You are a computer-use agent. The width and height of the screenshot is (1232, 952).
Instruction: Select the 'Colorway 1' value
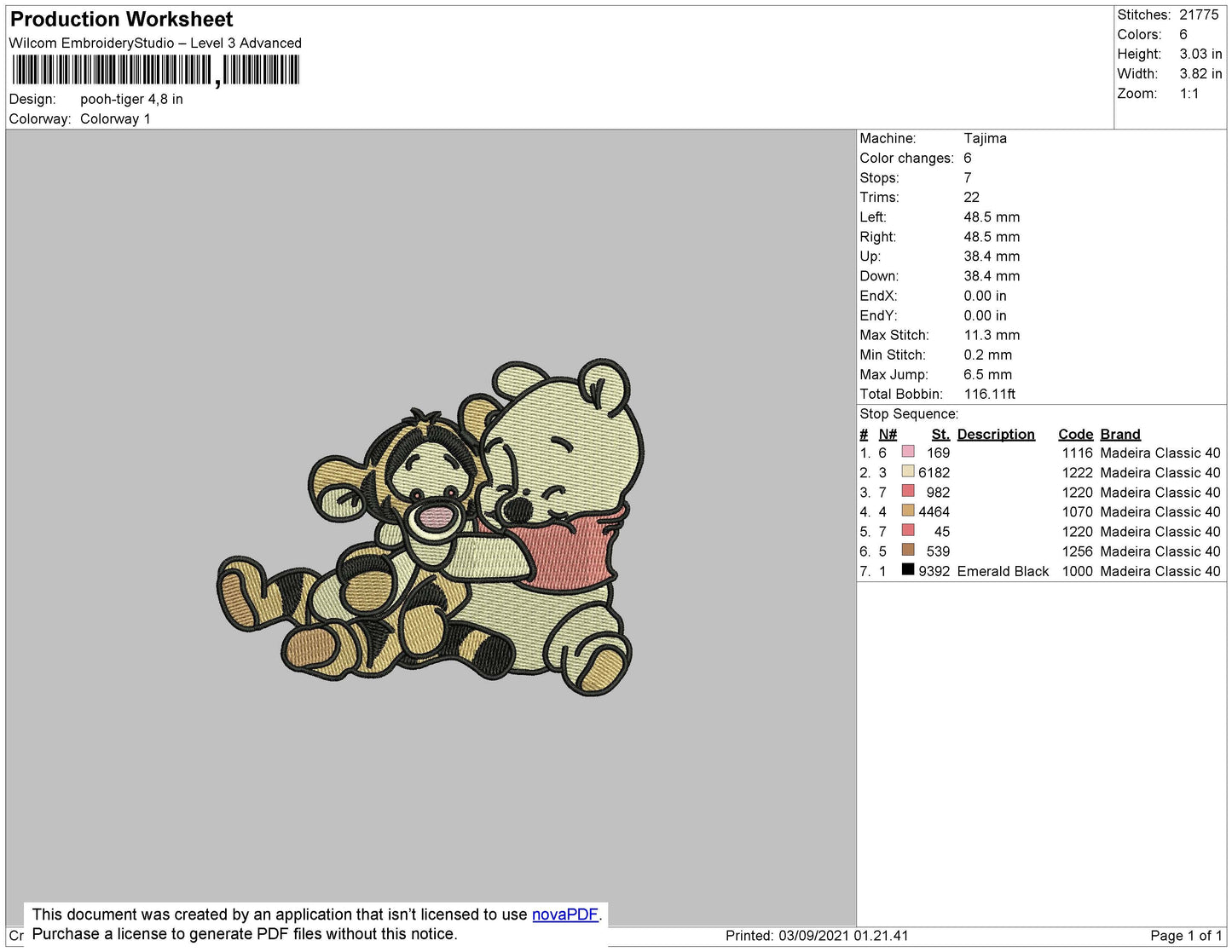(115, 118)
